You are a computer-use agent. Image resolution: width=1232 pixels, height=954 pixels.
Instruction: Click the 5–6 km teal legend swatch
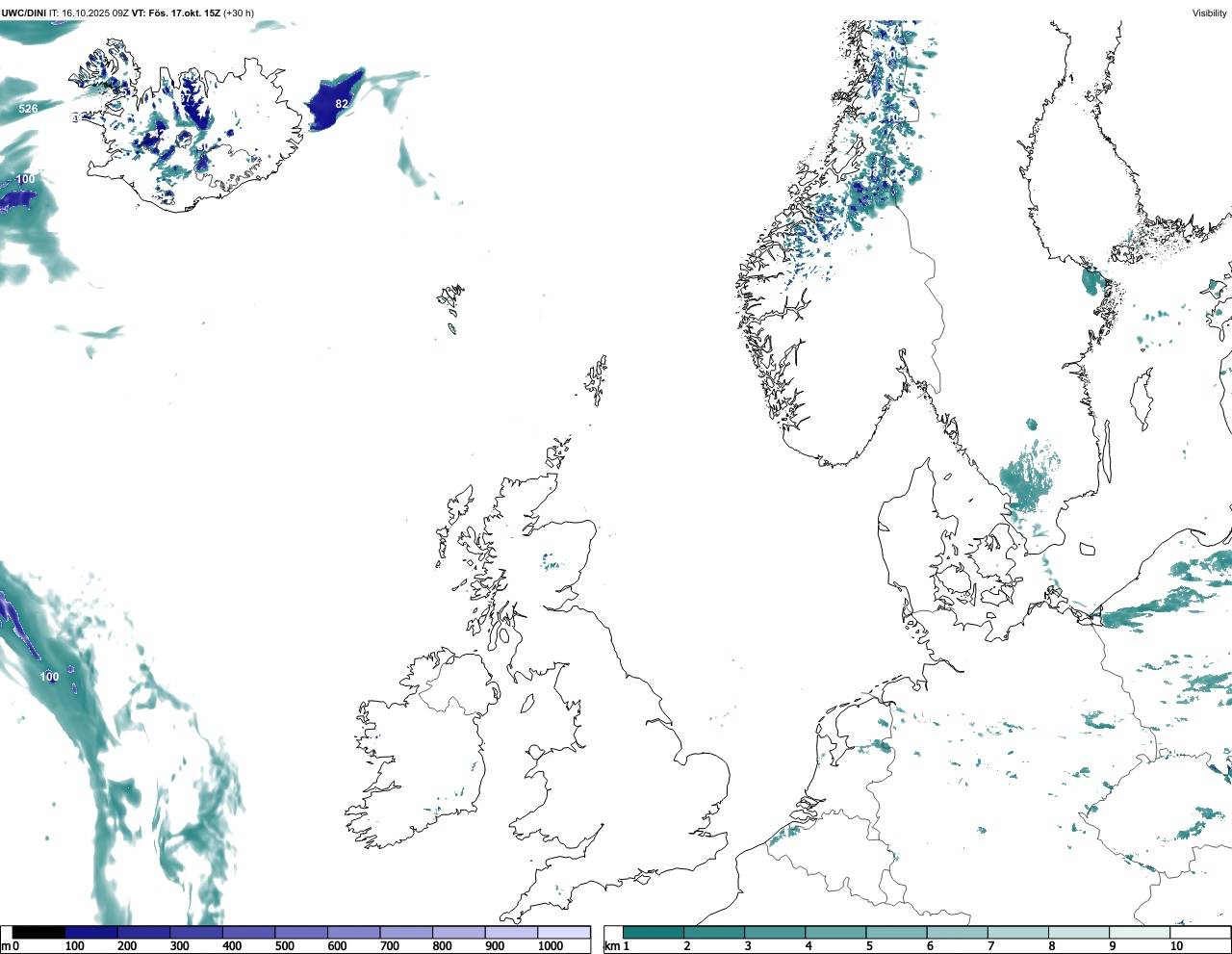897,932
